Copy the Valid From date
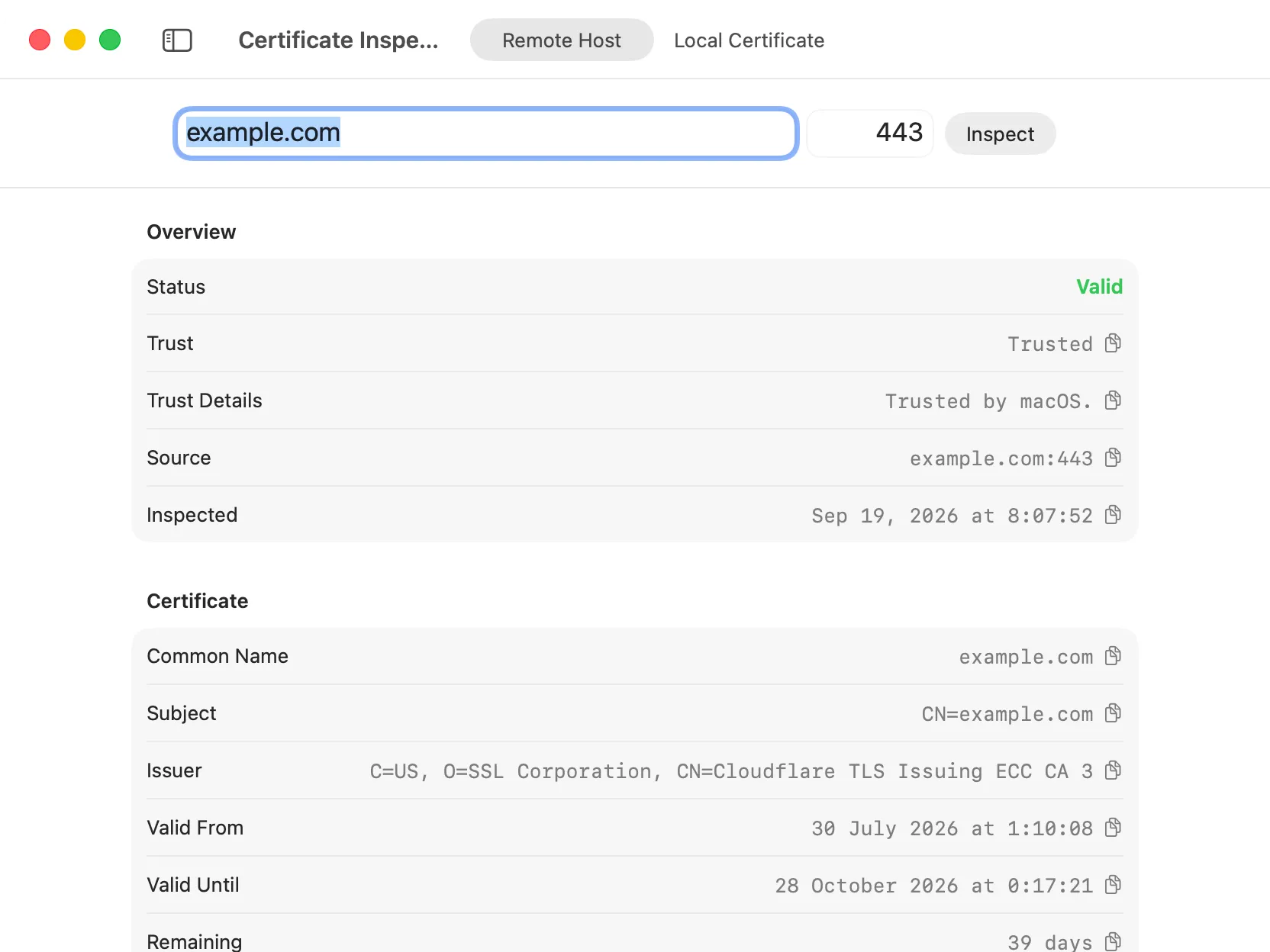 [1114, 828]
